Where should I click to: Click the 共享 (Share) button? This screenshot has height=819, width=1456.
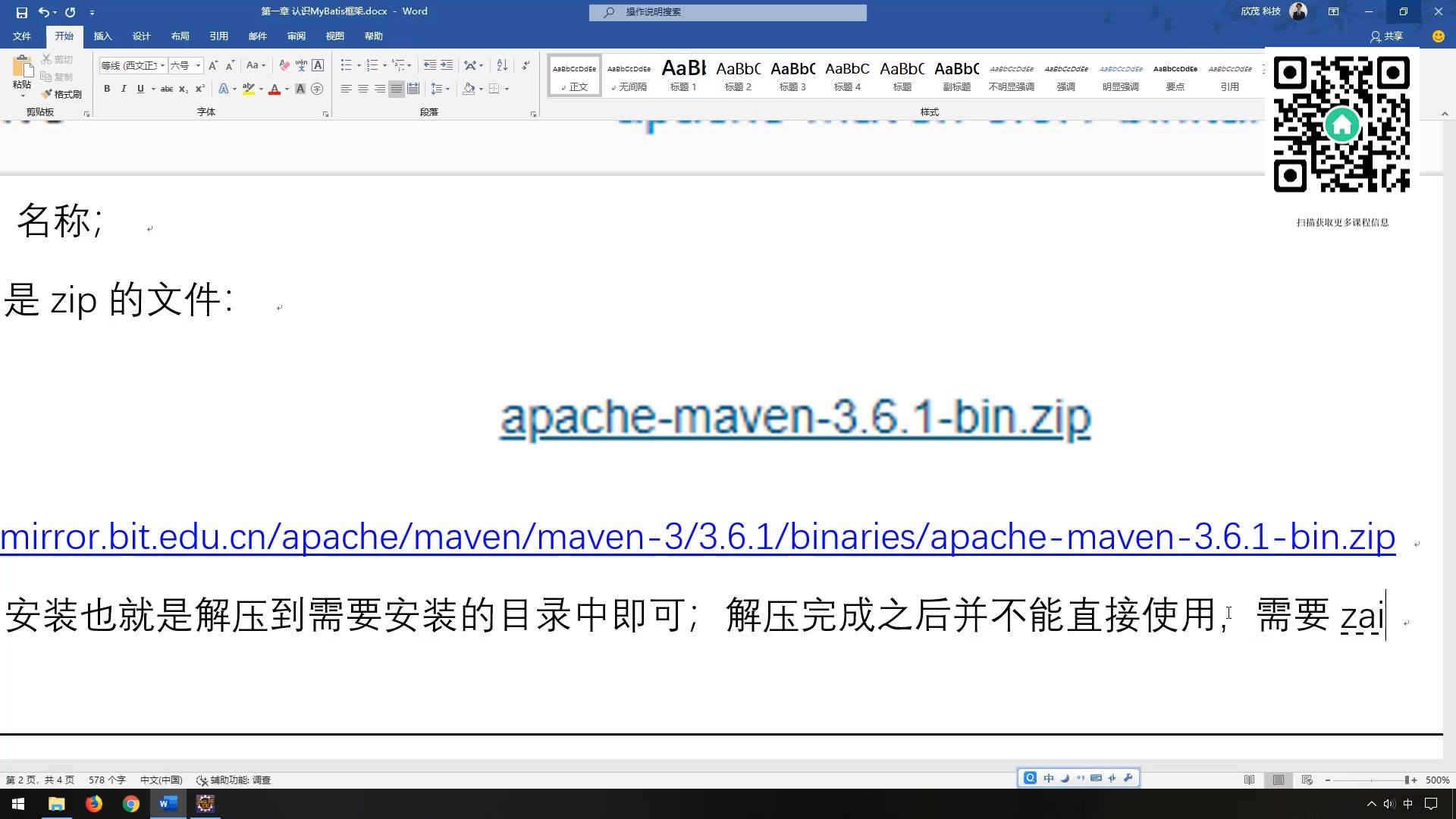coord(1387,36)
